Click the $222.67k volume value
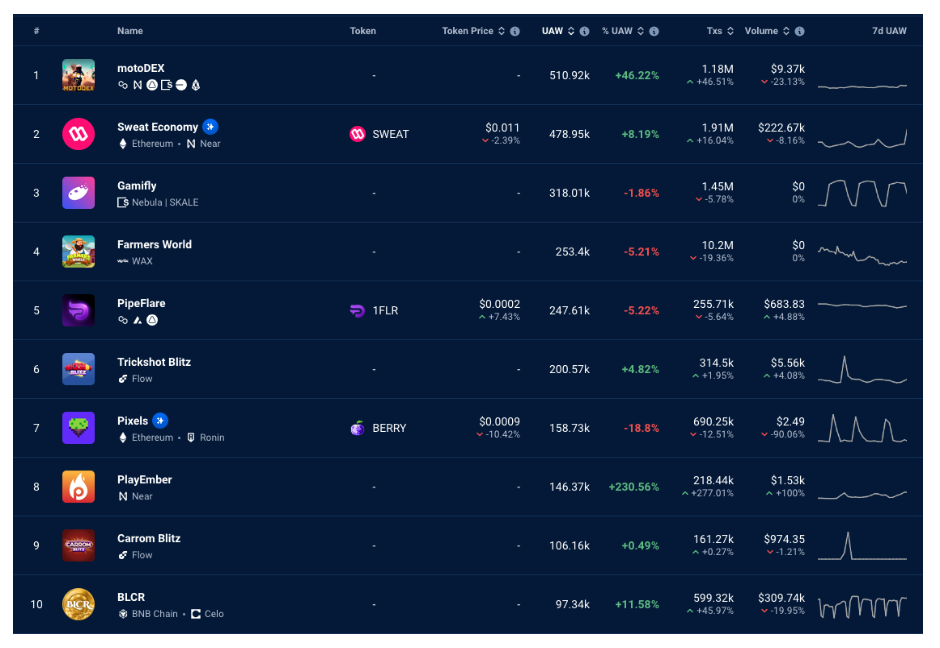This screenshot has width=940, height=648. click(x=781, y=128)
